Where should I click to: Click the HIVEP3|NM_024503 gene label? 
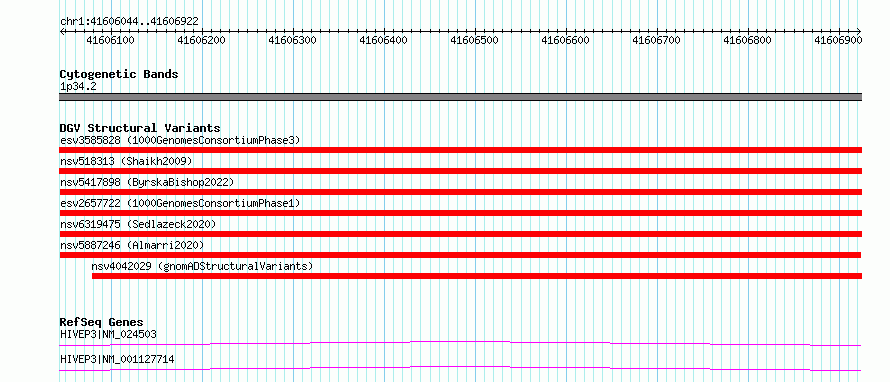(x=108, y=334)
